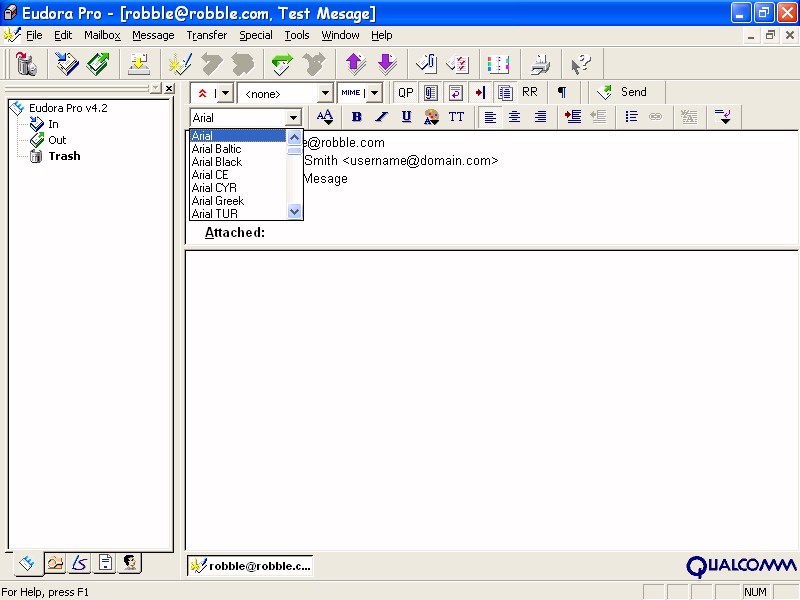The image size is (800, 600).
Task: Toggle italic formatting
Action: click(x=381, y=117)
